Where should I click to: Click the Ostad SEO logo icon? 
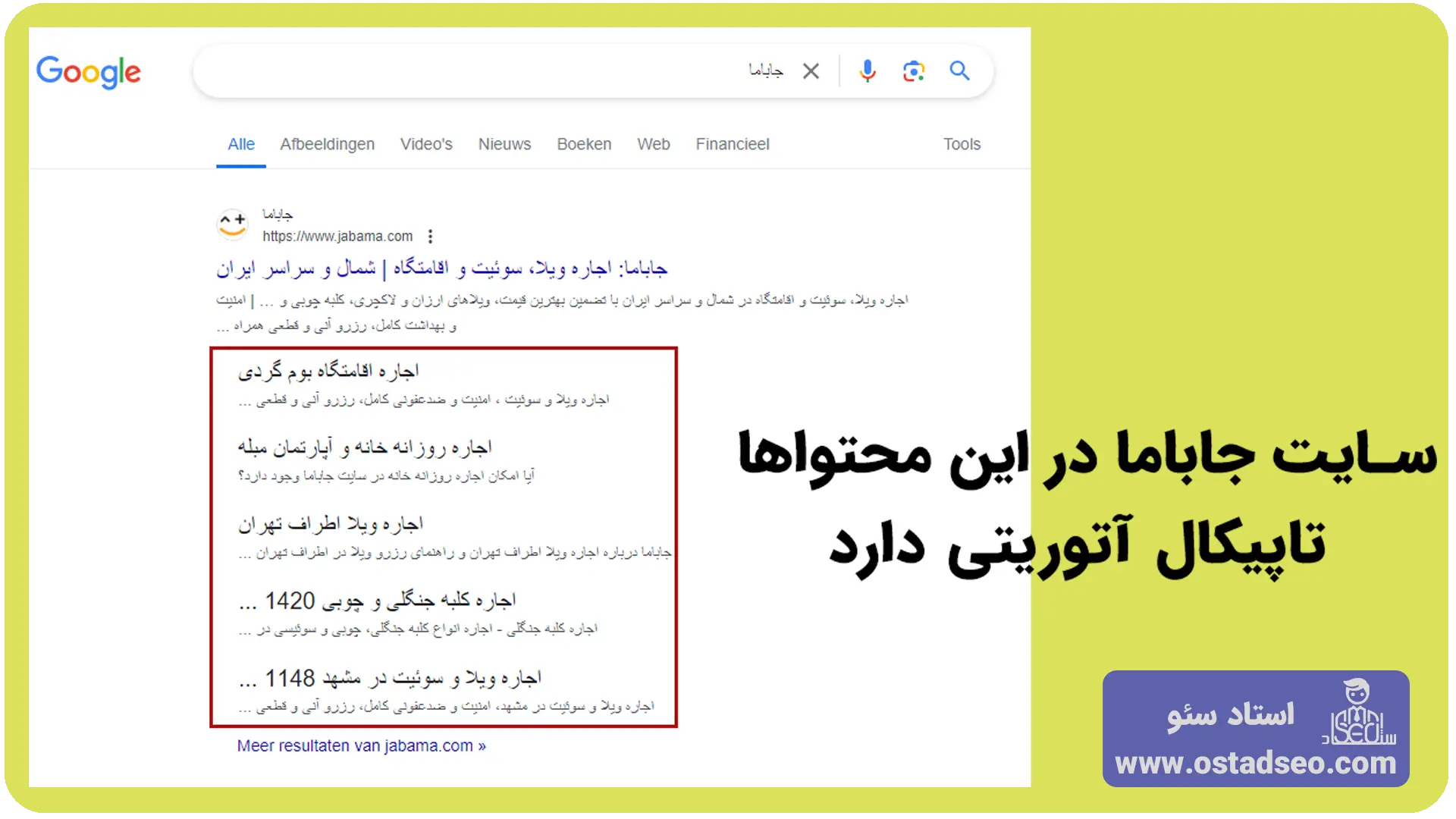[x=1358, y=712]
